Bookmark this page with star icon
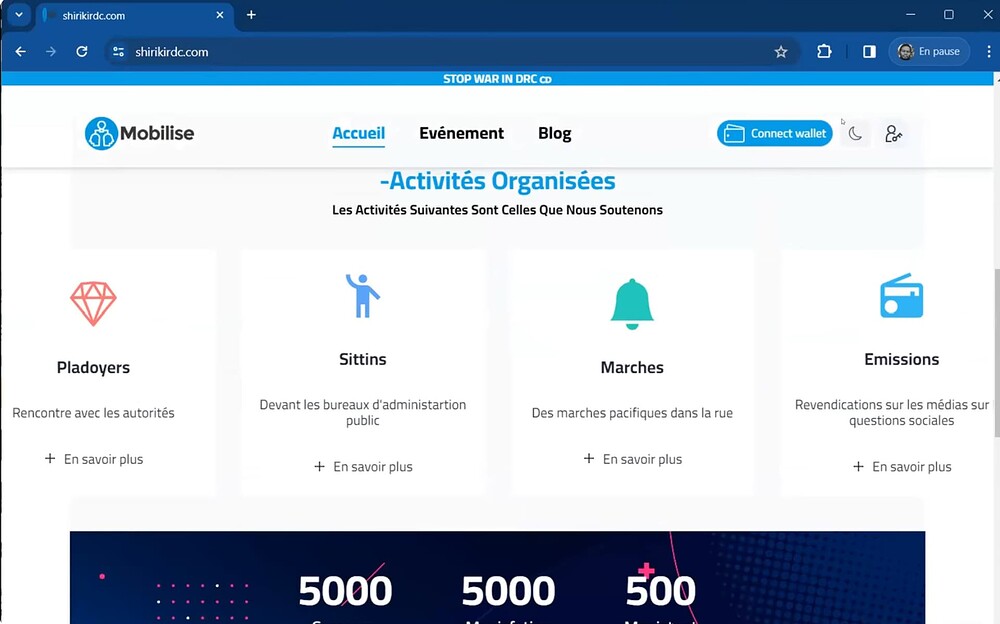 [781, 52]
